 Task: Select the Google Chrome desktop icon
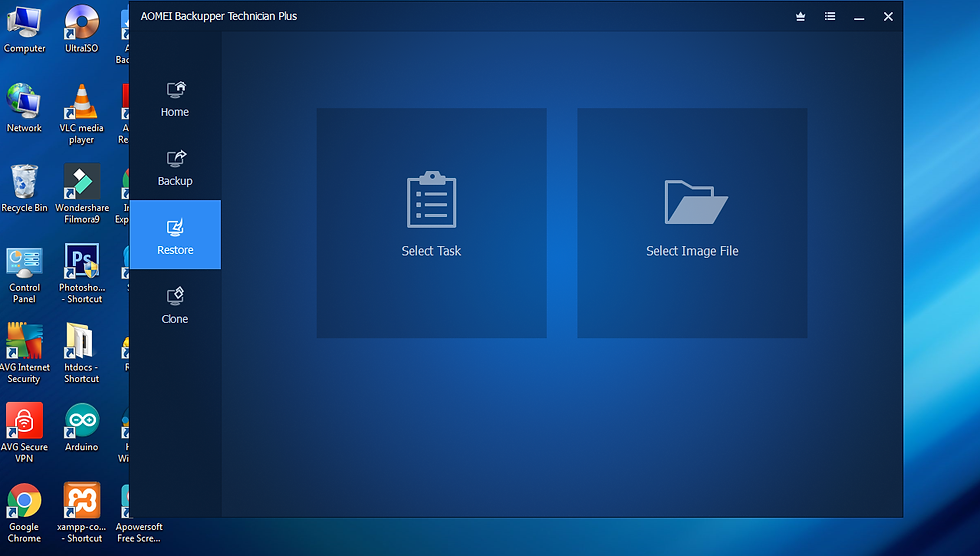click(x=24, y=513)
